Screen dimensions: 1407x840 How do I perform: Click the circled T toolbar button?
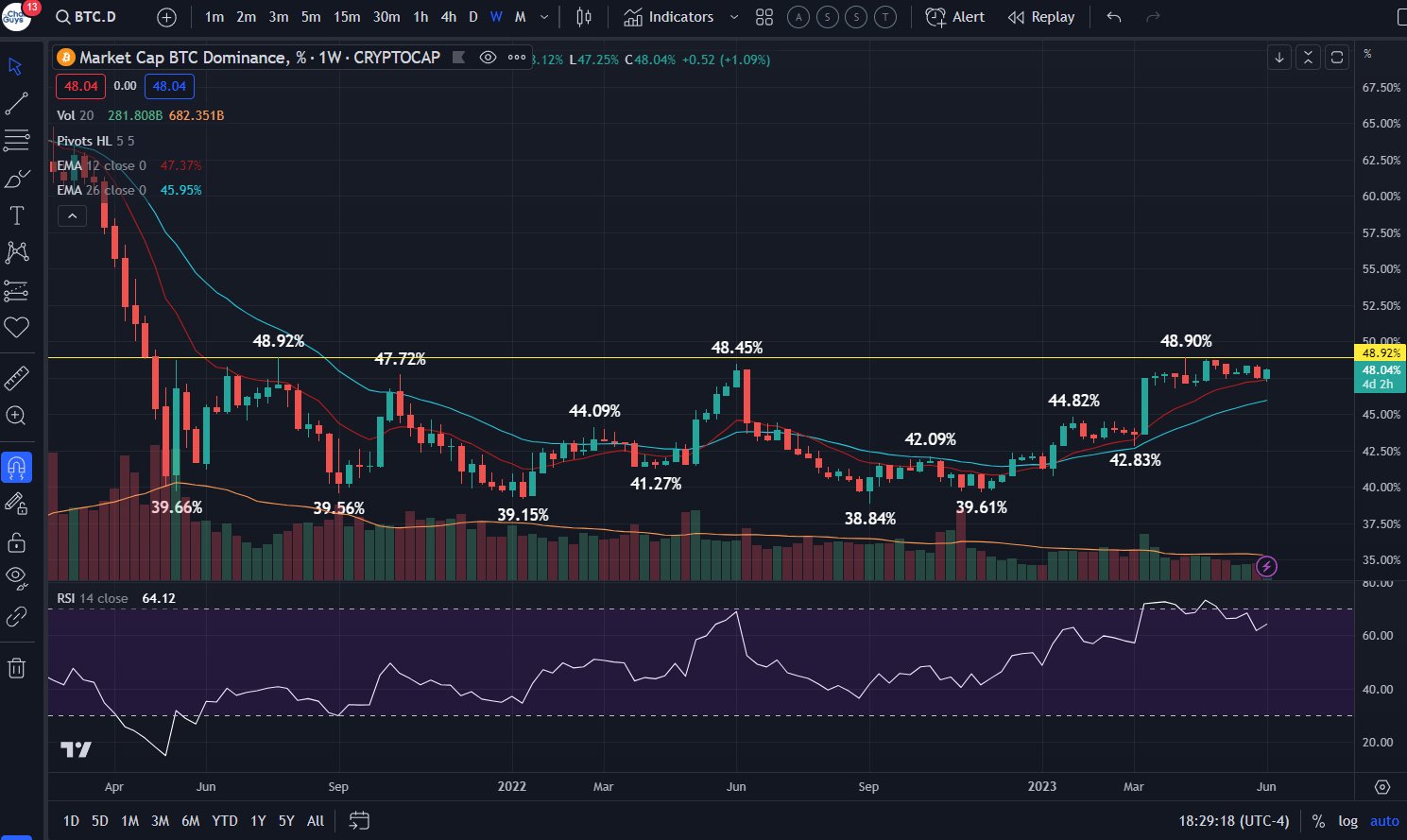tap(885, 17)
